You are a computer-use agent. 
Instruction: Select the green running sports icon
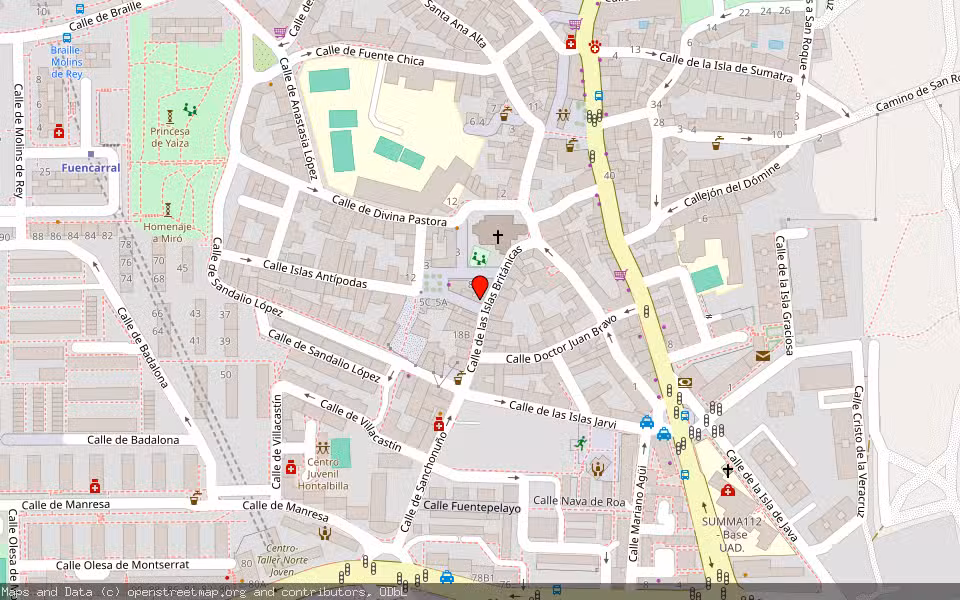[x=580, y=443]
